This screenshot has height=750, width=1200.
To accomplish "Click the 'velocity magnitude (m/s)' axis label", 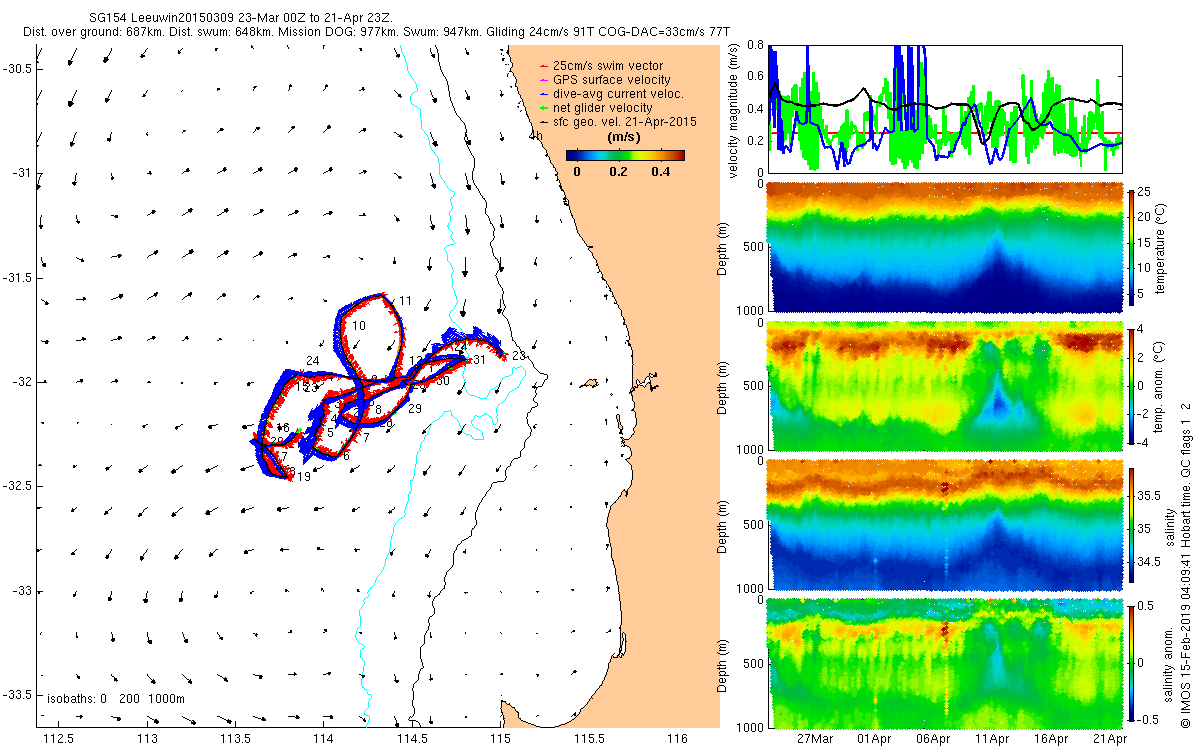I will (x=734, y=111).
